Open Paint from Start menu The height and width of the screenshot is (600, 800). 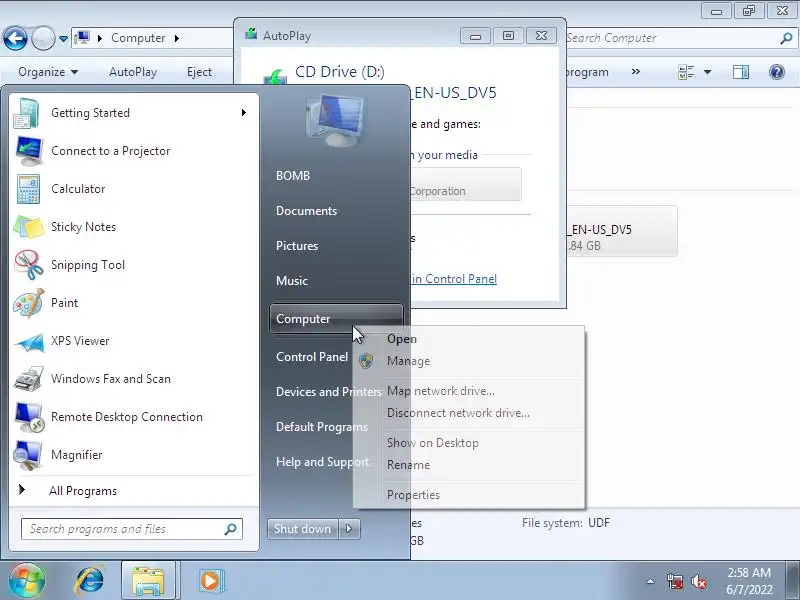134,303
